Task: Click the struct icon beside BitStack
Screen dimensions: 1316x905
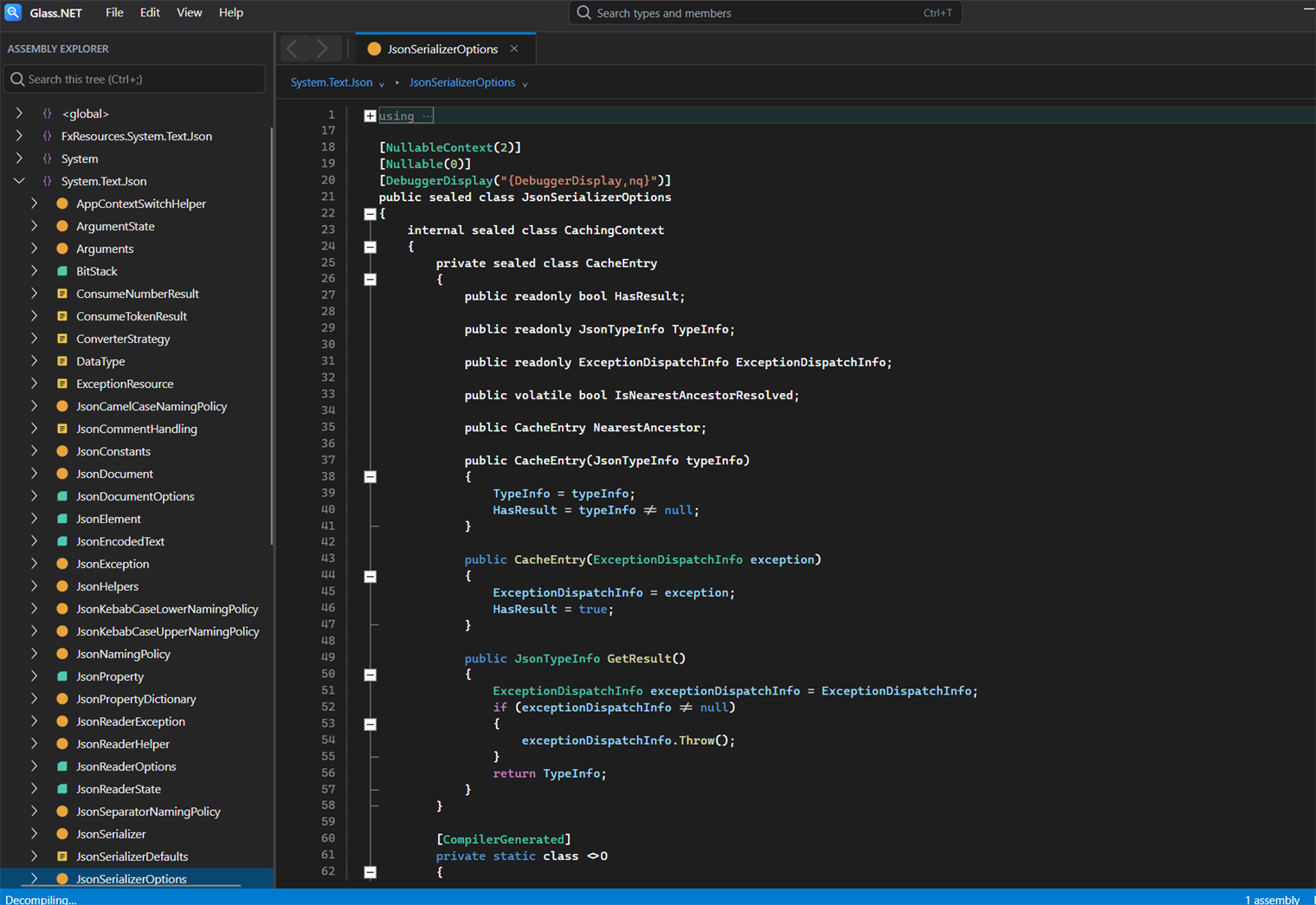Action: tap(62, 271)
